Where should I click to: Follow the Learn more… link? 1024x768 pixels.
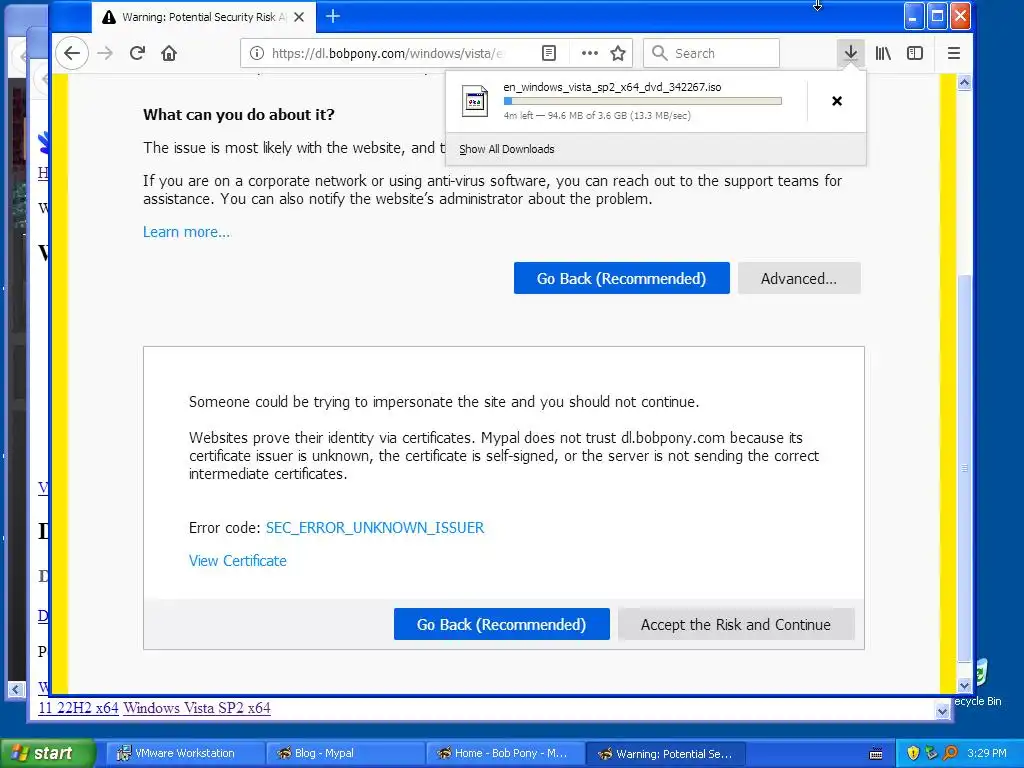tap(186, 232)
